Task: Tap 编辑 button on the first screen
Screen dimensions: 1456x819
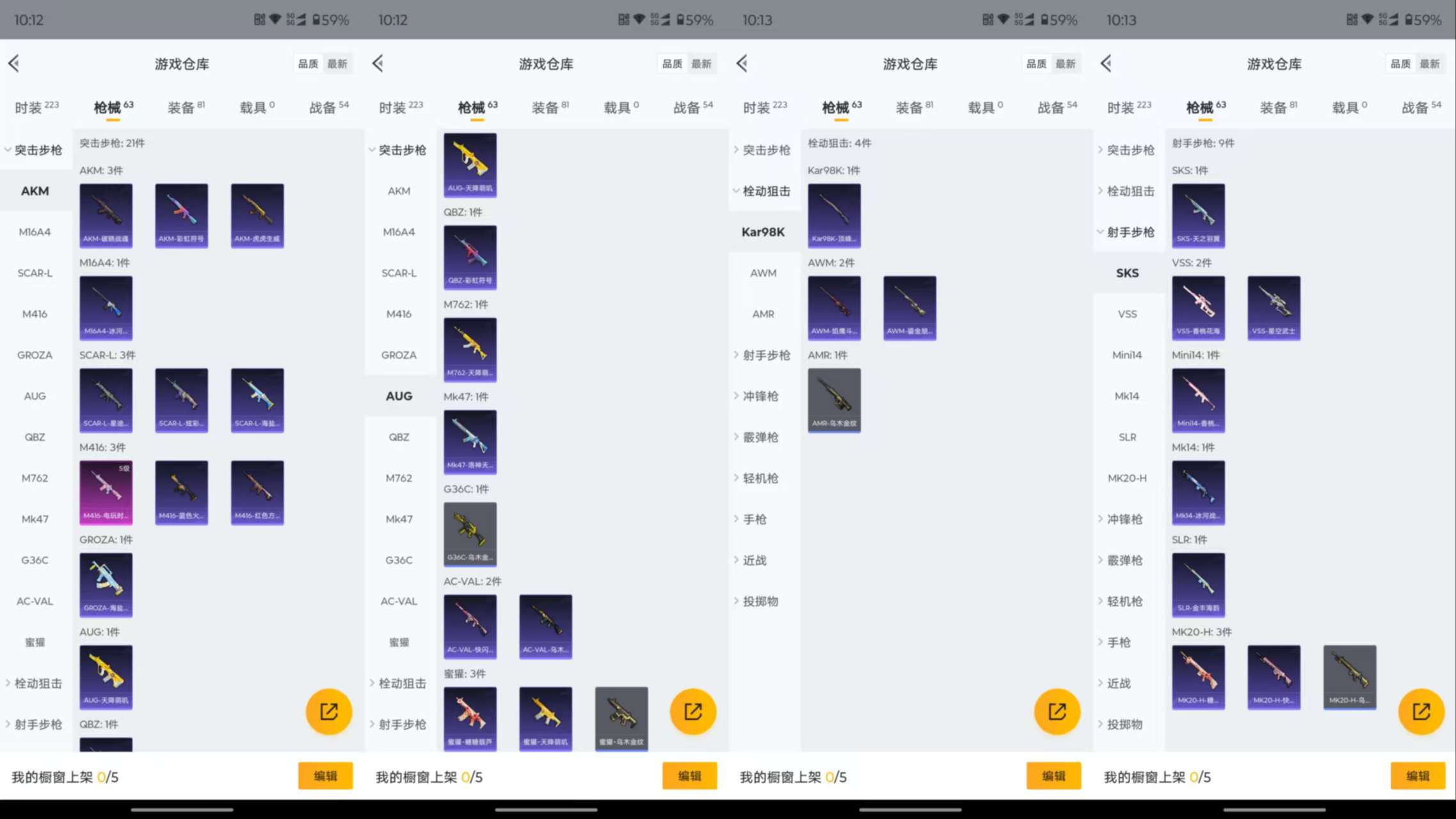Action: (326, 776)
